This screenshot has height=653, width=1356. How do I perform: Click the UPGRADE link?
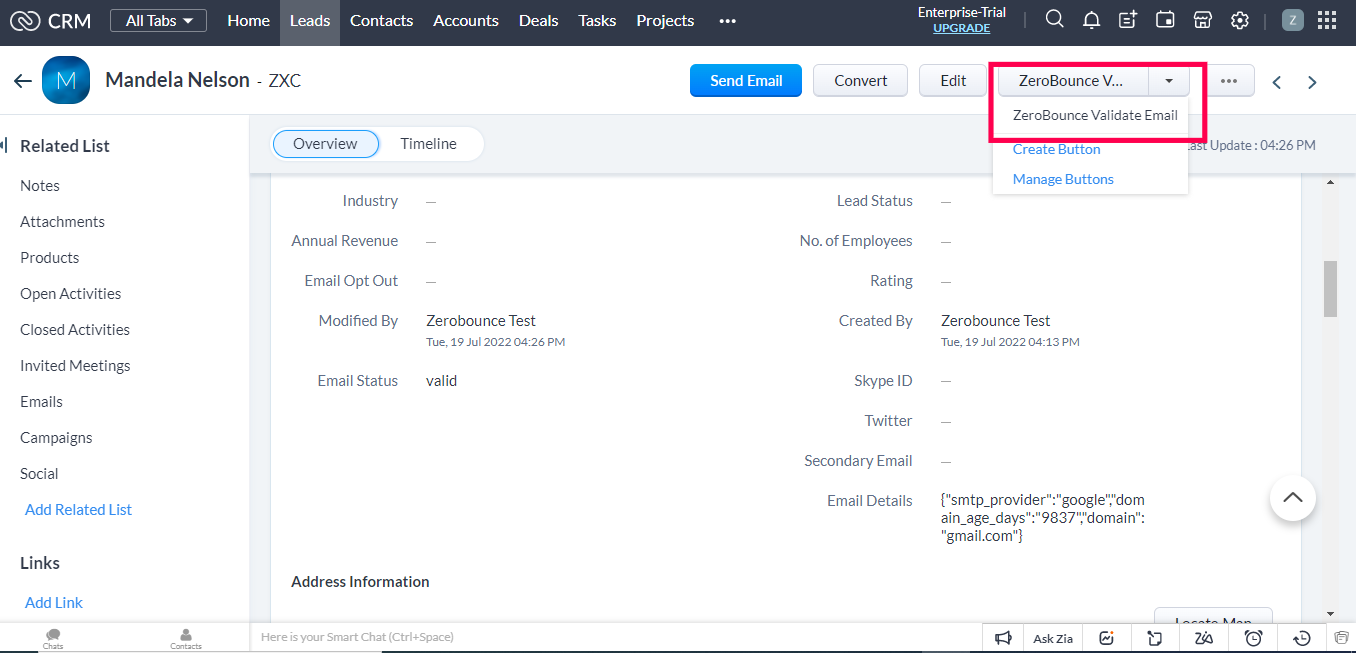click(x=962, y=28)
